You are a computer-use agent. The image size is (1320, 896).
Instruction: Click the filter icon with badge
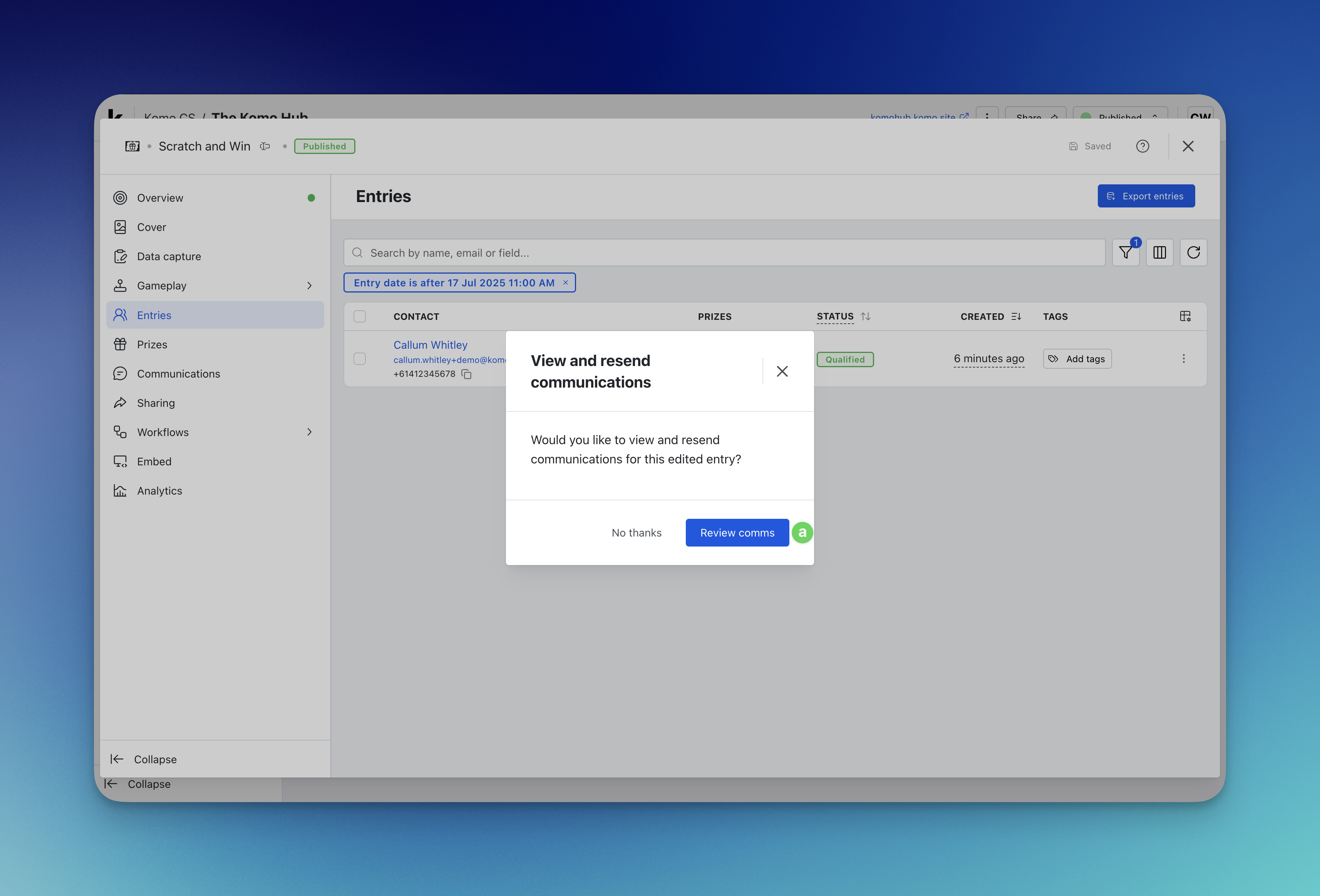[x=1125, y=253]
